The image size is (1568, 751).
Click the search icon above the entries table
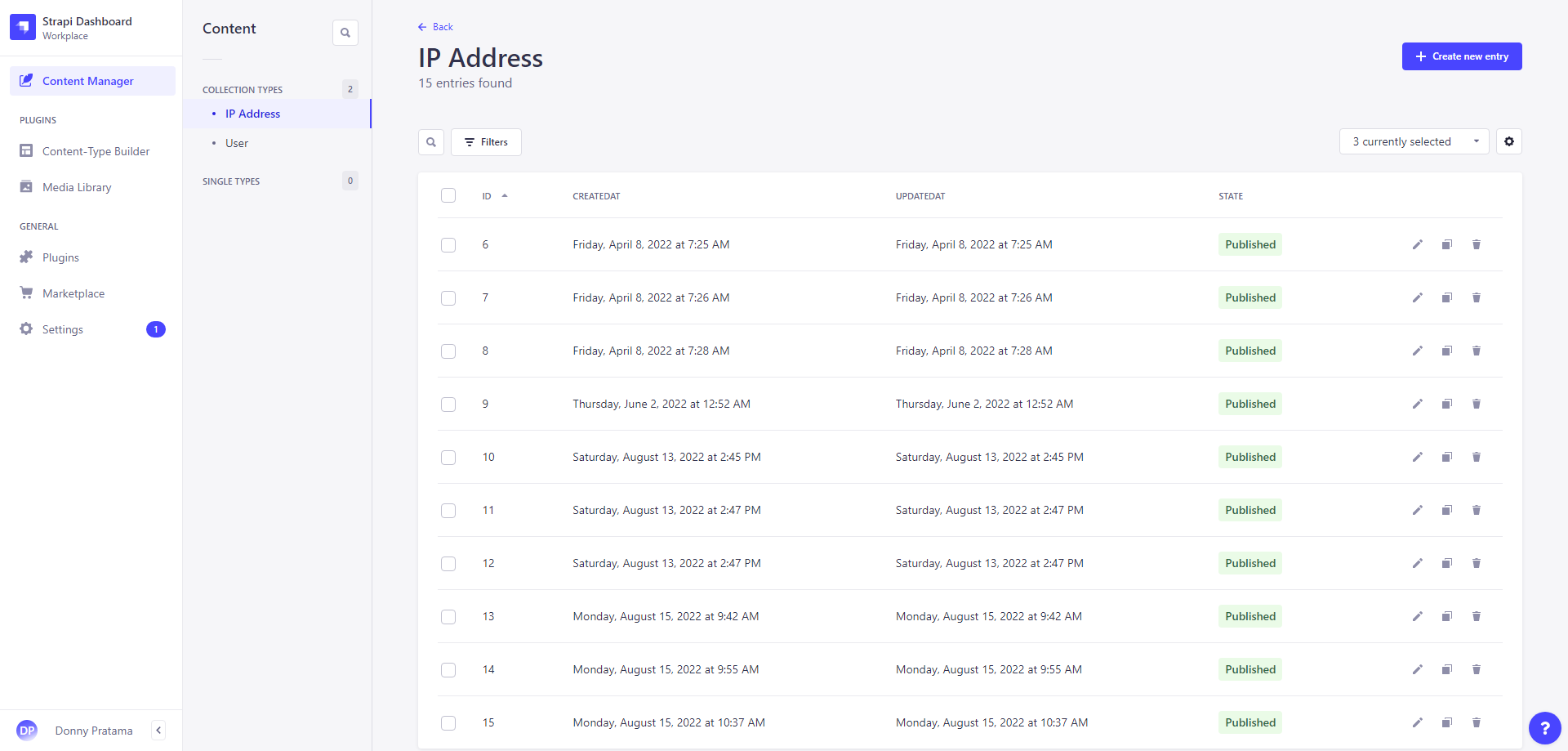(431, 142)
